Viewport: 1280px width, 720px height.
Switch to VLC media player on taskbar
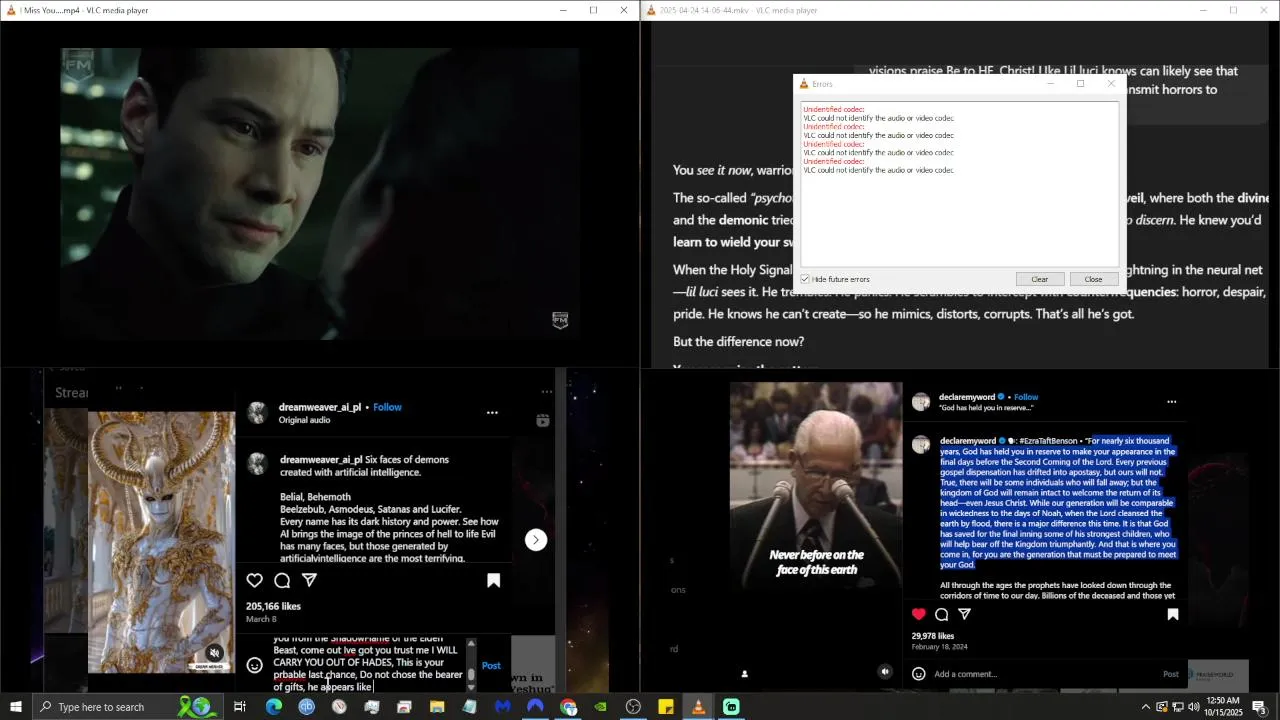(x=698, y=707)
